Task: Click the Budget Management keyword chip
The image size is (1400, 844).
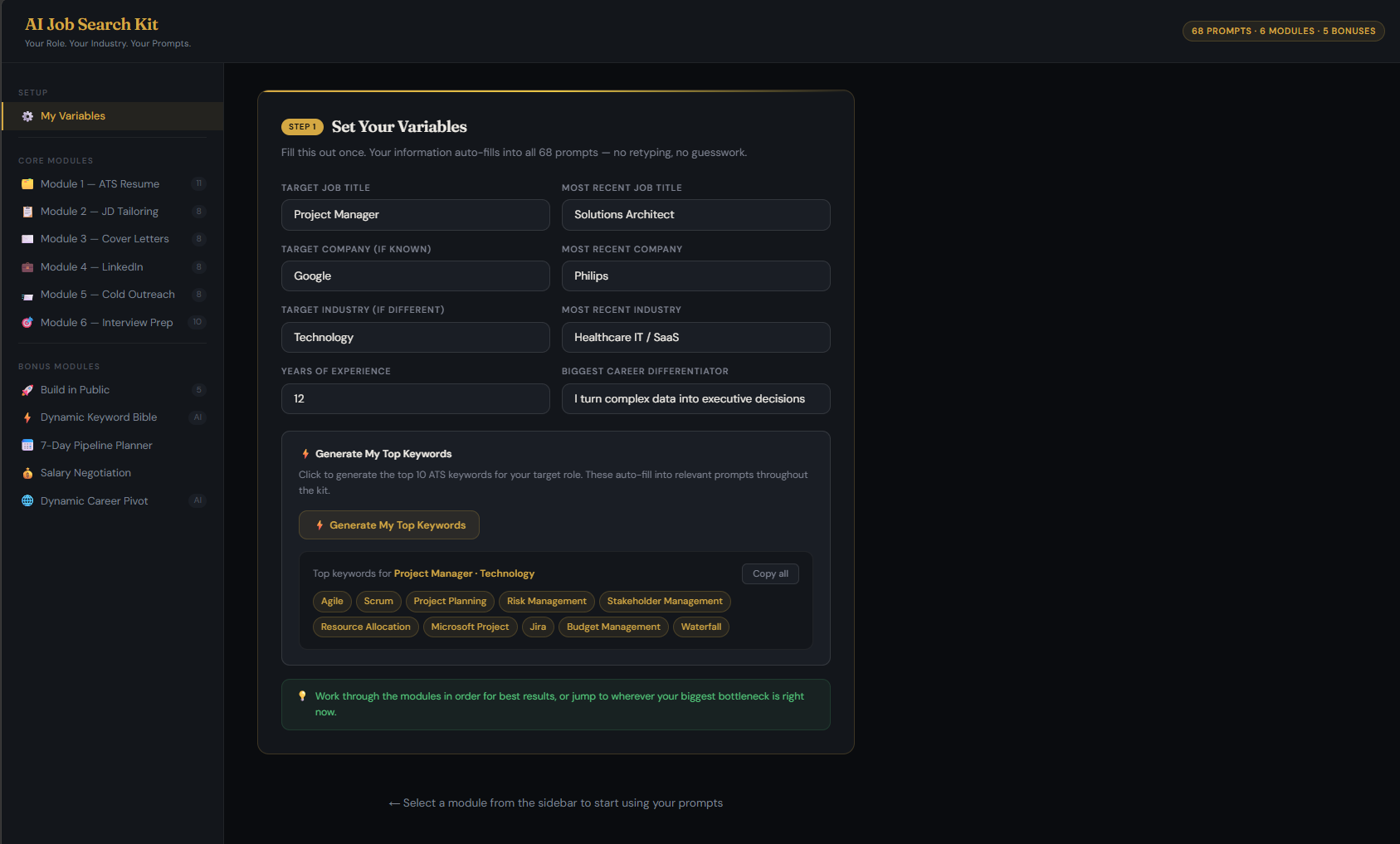Action: click(613, 627)
